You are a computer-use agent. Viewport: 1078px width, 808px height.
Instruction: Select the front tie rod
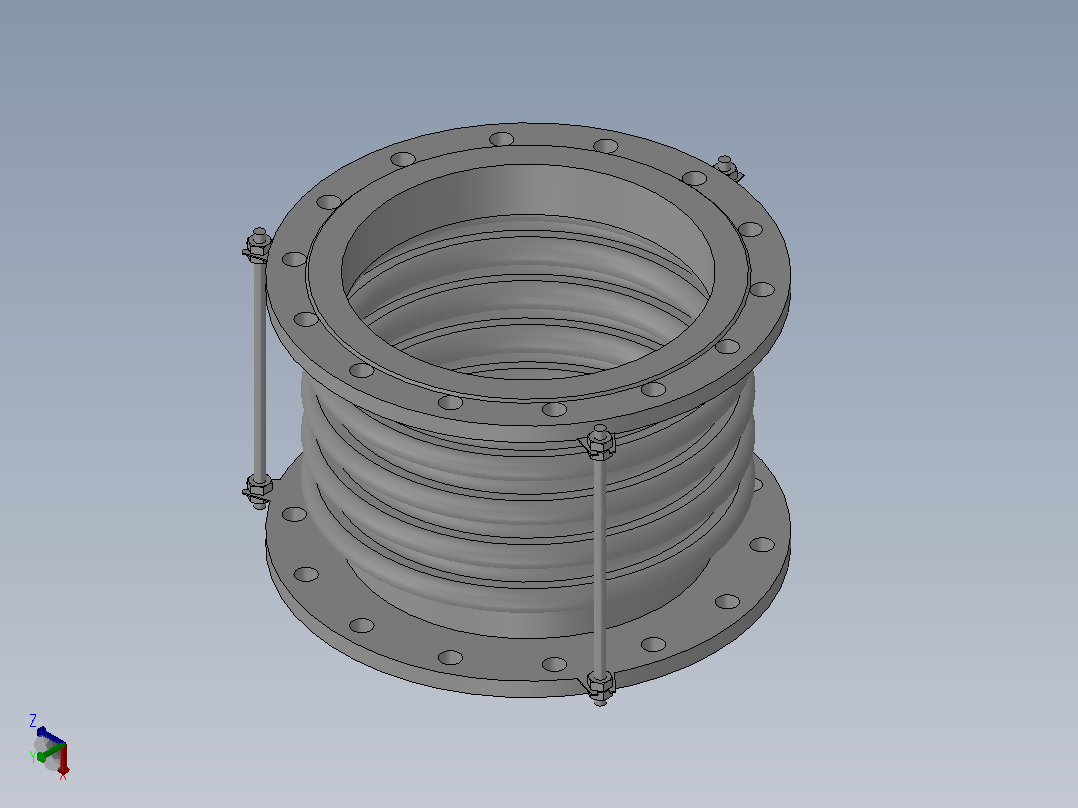pos(600,565)
